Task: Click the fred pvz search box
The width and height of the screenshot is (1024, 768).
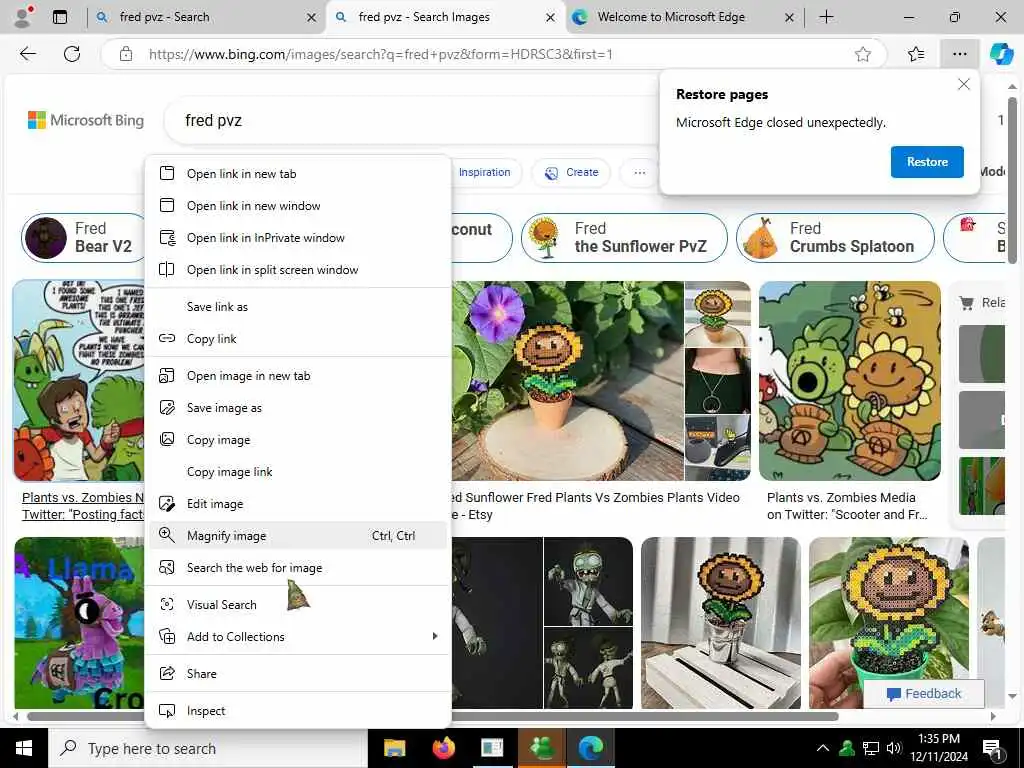Action: tap(411, 120)
